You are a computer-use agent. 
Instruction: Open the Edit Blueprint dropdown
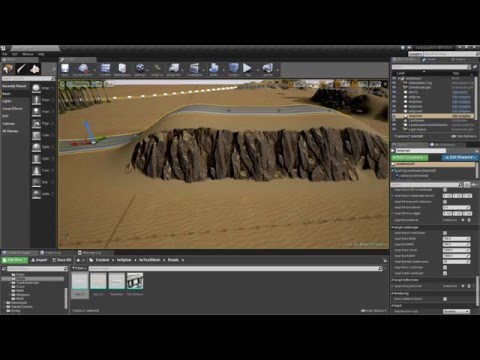(460, 157)
